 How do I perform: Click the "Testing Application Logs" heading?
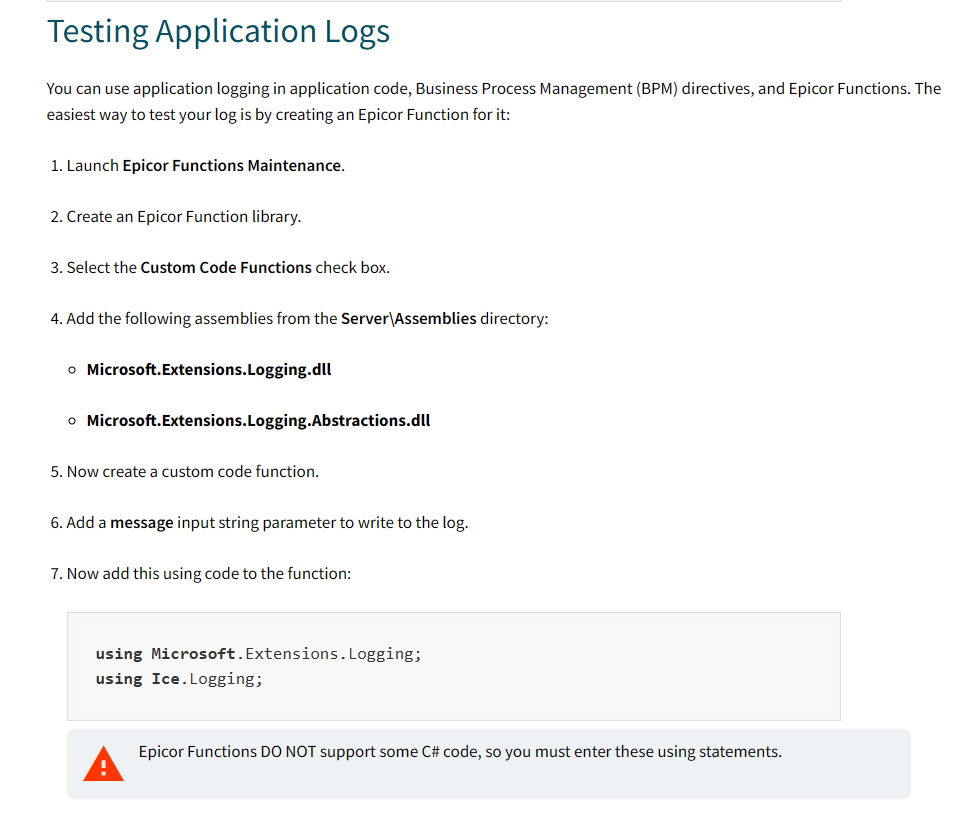[218, 31]
